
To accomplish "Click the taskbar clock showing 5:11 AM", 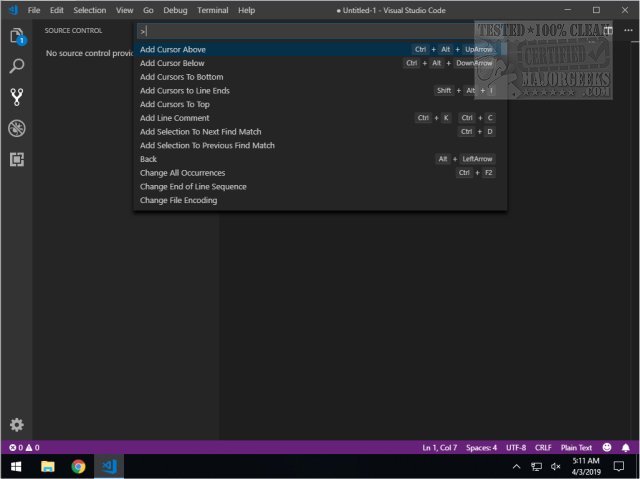I will pos(586,466).
